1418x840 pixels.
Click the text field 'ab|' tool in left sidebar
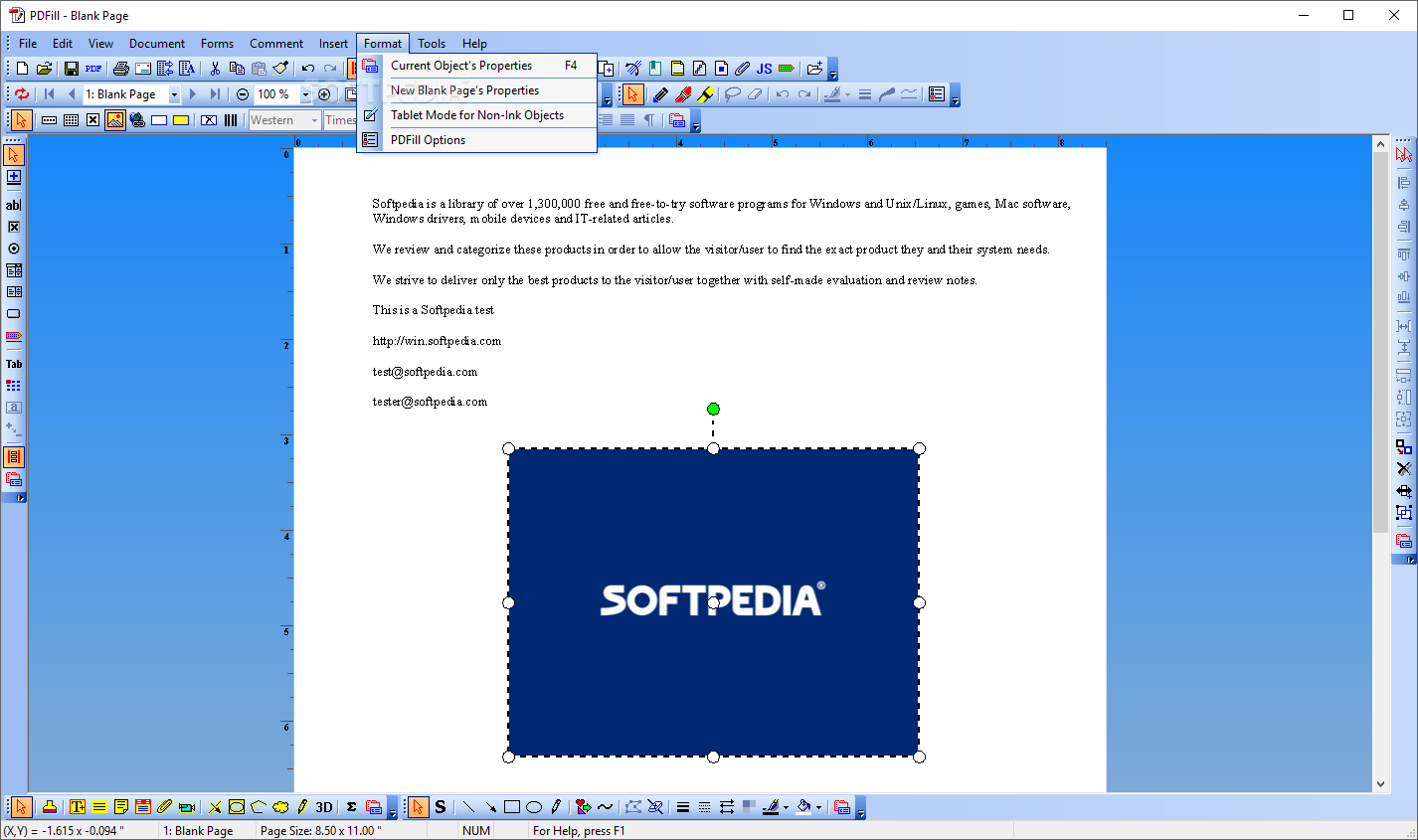[14, 205]
